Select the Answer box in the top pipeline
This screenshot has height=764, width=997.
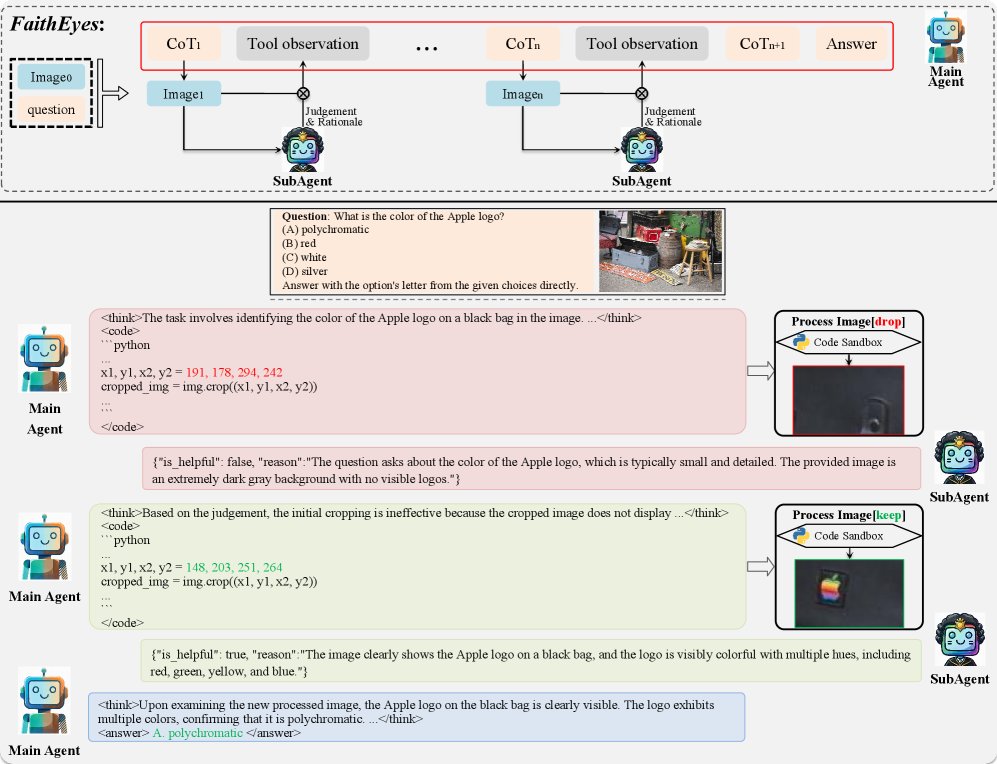pos(851,44)
